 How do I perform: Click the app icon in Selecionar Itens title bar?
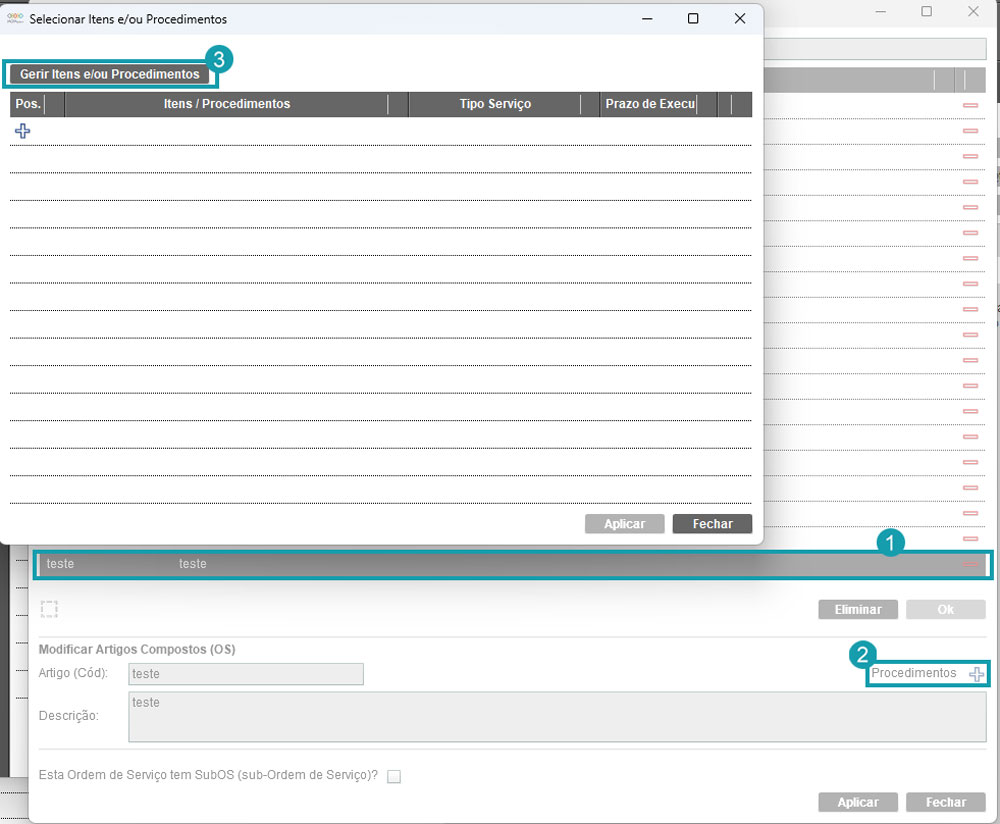pyautogui.click(x=15, y=19)
